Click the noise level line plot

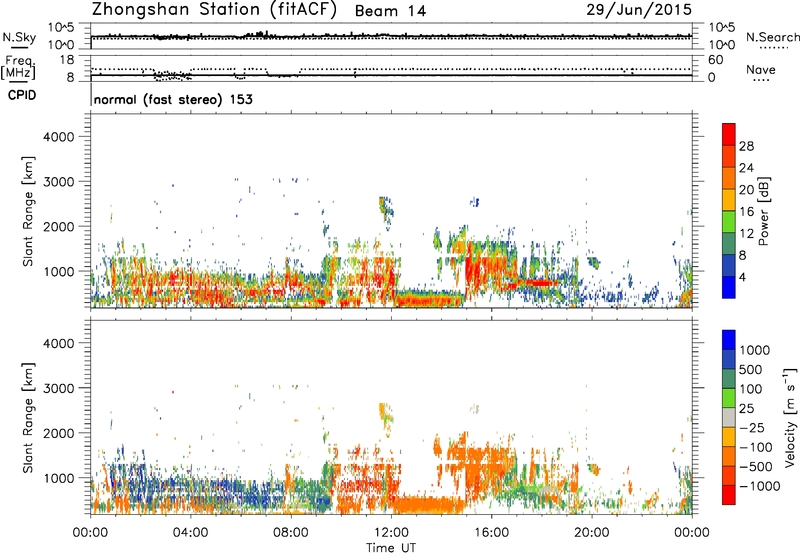tap(391, 36)
